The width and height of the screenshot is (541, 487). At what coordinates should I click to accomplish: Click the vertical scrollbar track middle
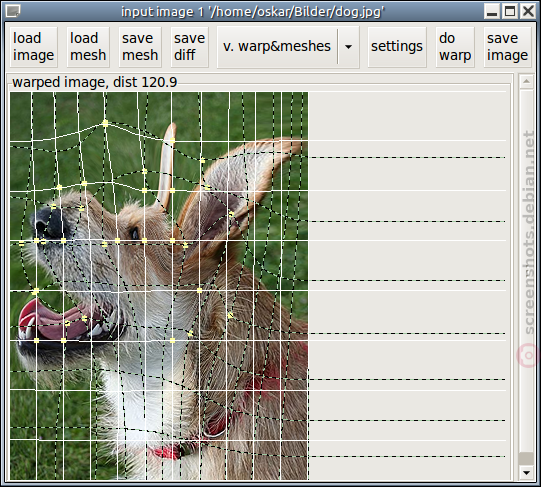pyautogui.click(x=526, y=270)
